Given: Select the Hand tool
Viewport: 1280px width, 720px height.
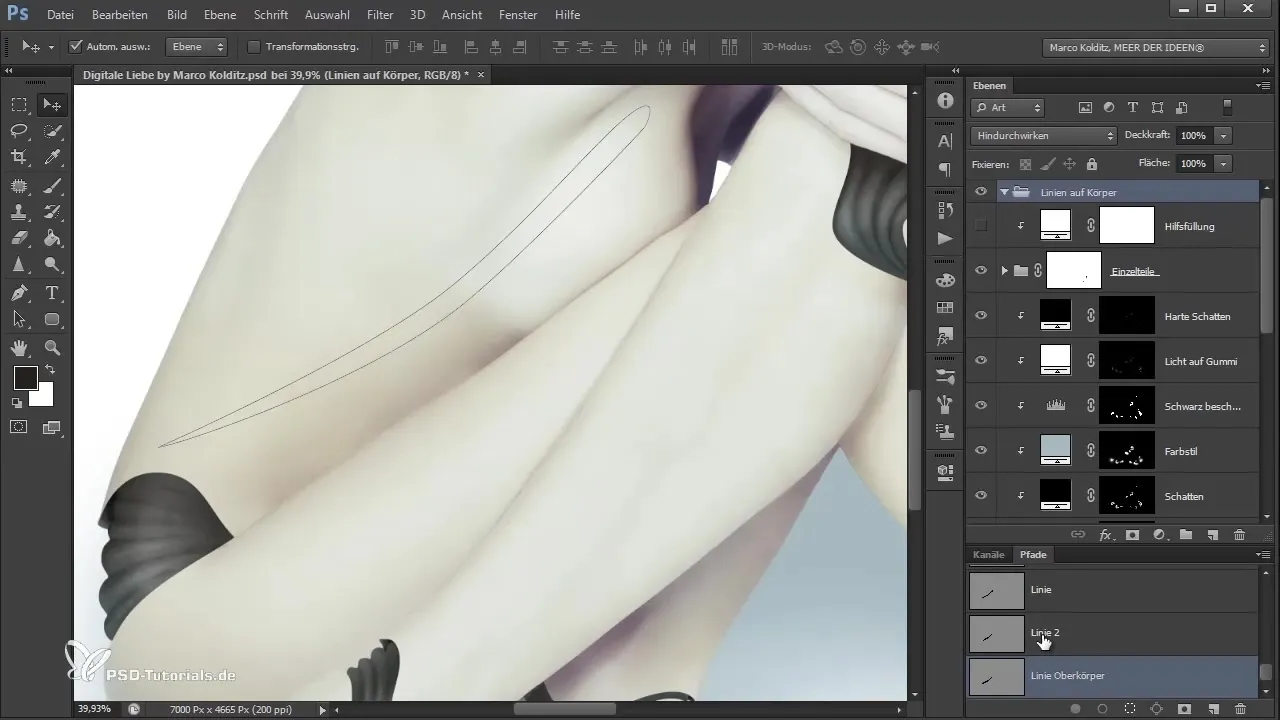Looking at the screenshot, I should 19,348.
